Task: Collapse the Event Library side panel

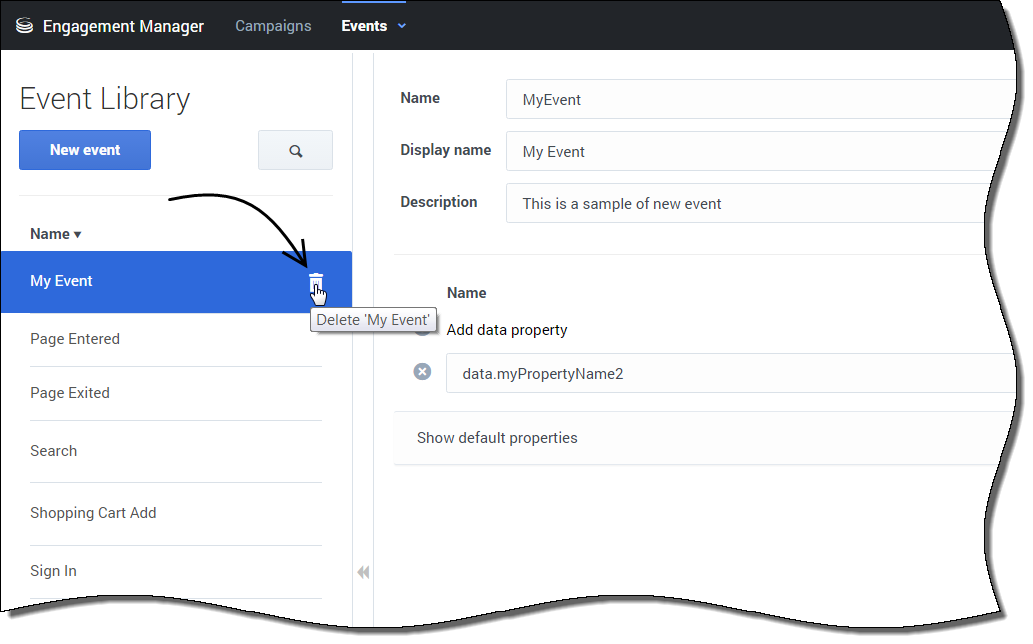Action: (363, 572)
